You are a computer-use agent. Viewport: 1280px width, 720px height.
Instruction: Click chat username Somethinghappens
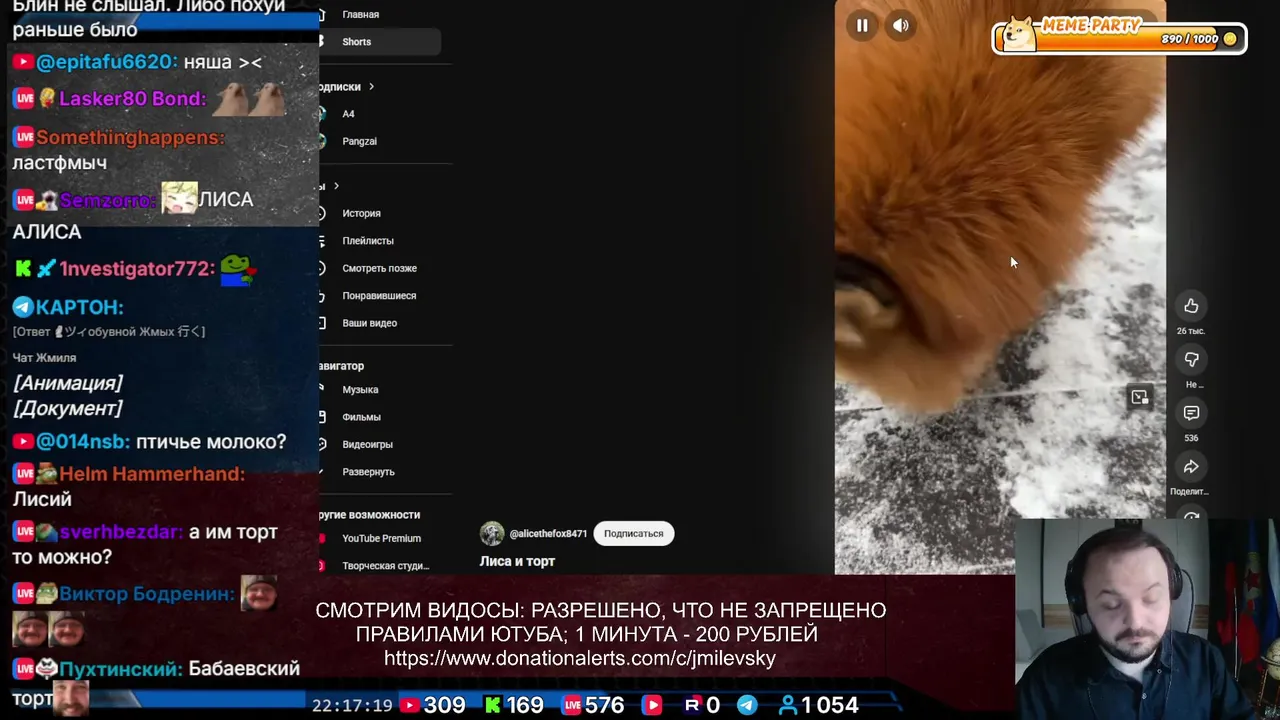click(x=130, y=137)
